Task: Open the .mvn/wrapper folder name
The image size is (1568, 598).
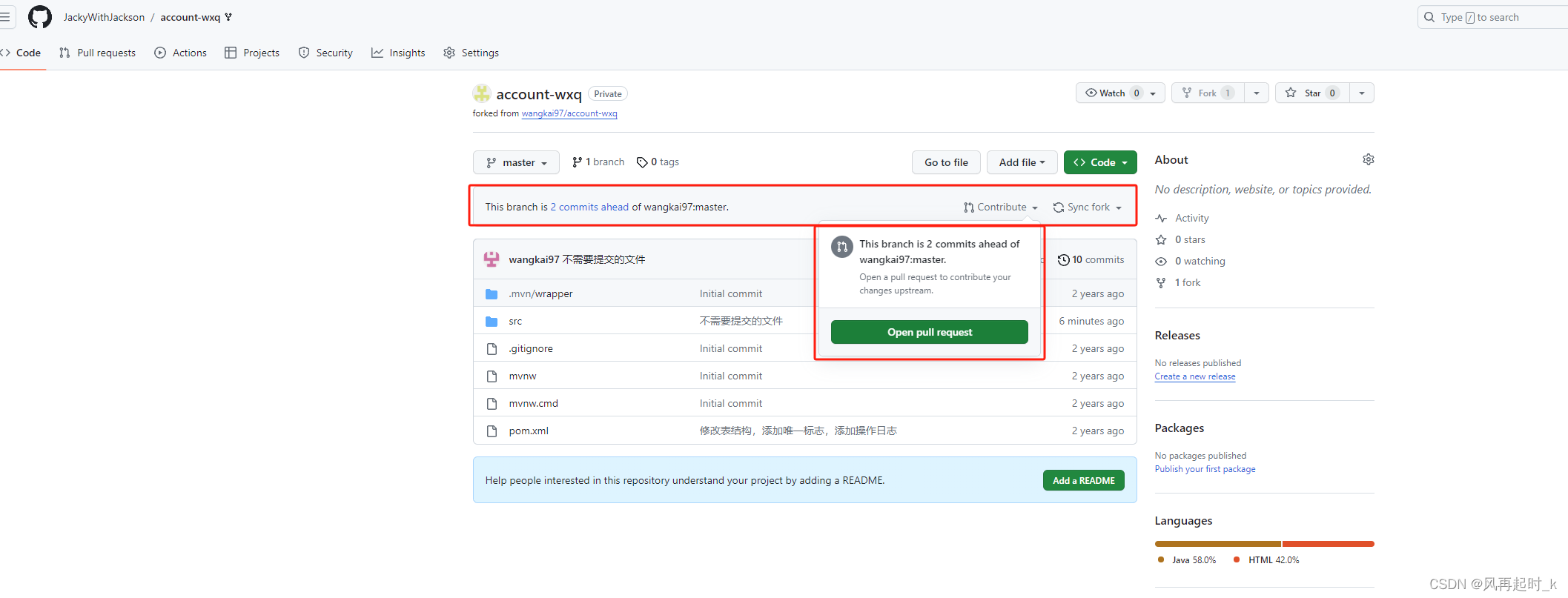Action: [x=540, y=294]
